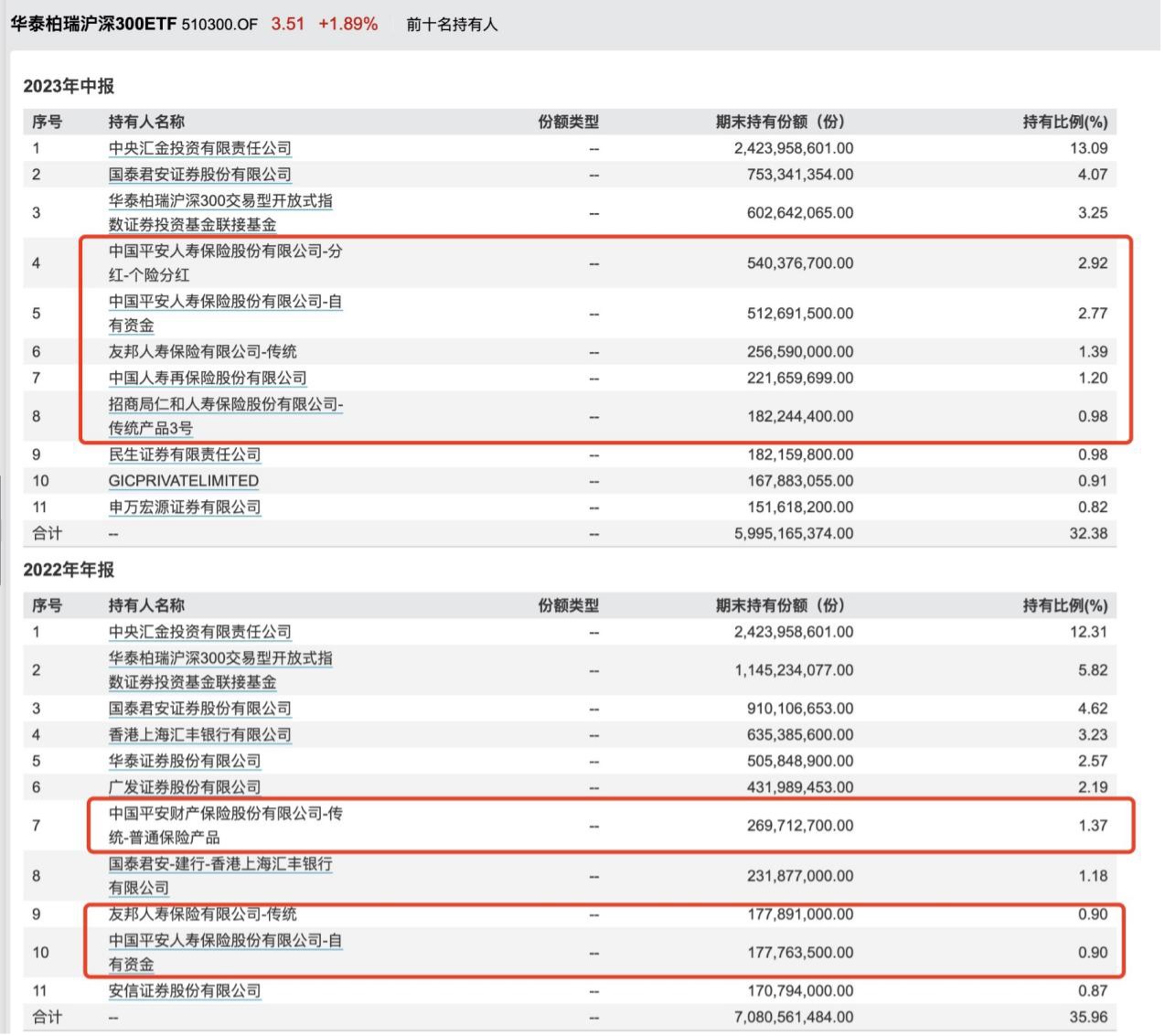This screenshot has height=1036, width=1165.
Task: Click 期末持有份额（份）header in 2023年中报 table
Action: 779,123
